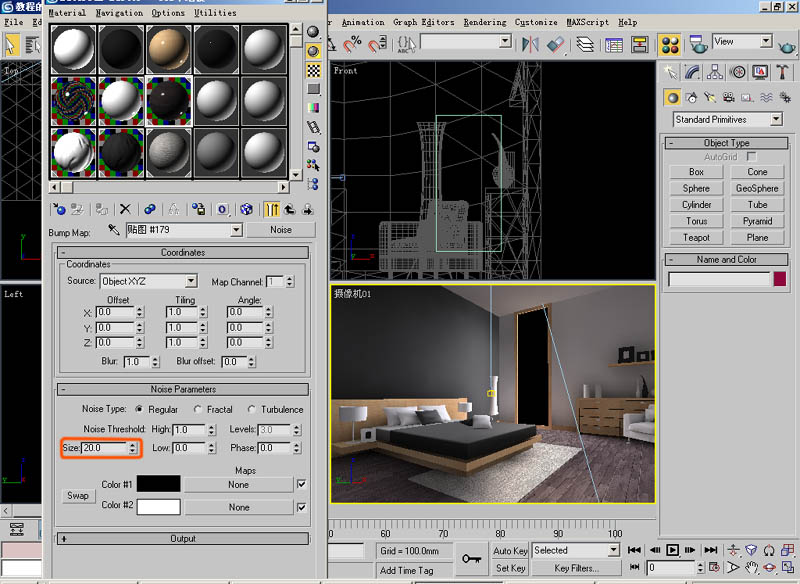This screenshot has height=584, width=800.
Task: Toggle the Key Mode button
Action: click(x=635, y=567)
